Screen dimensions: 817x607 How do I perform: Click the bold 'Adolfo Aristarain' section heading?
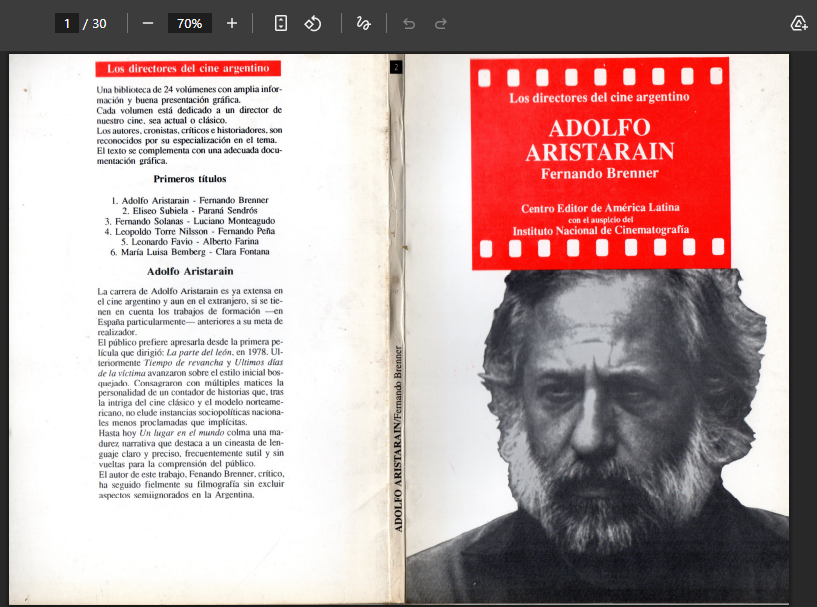(x=190, y=271)
